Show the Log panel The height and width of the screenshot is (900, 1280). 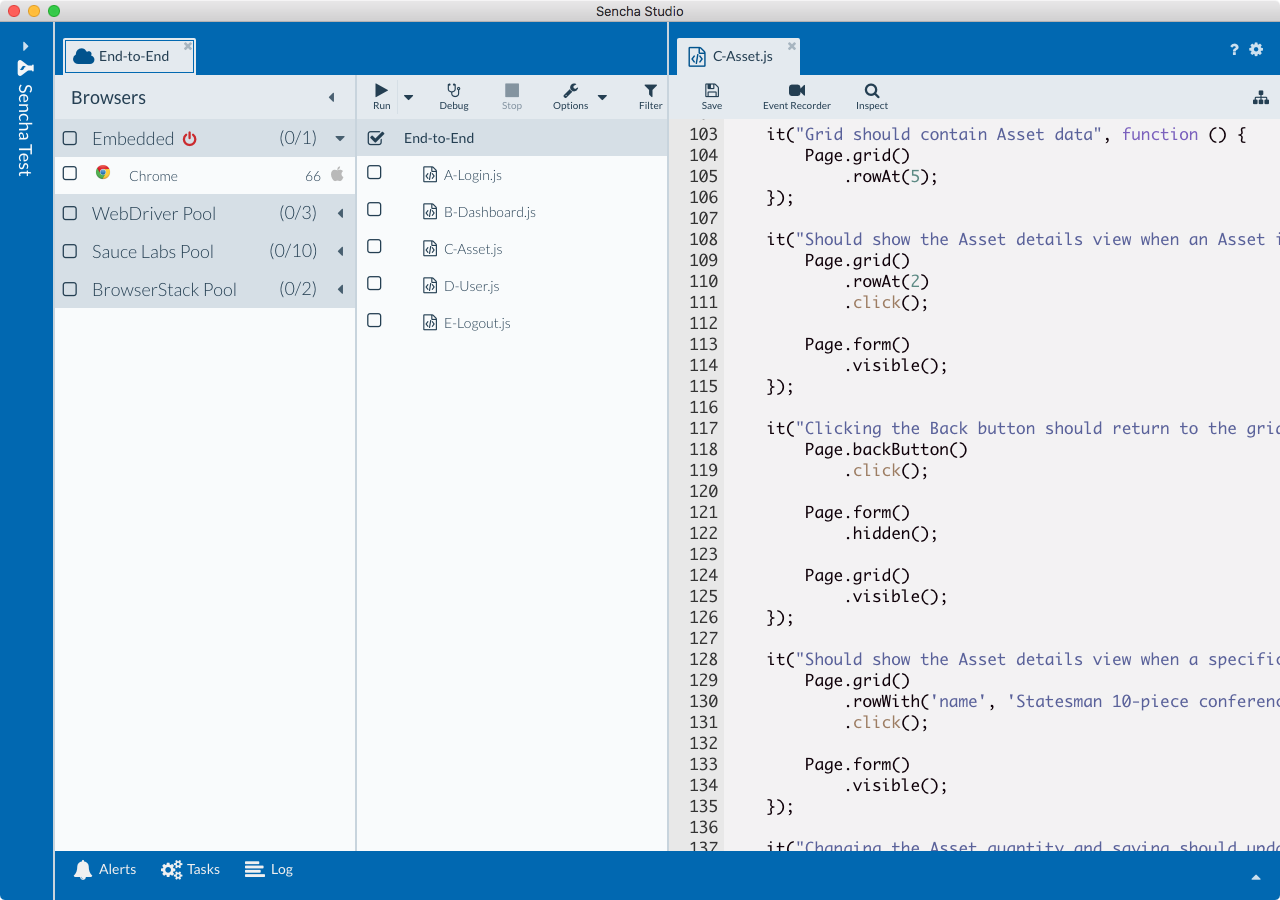pos(269,870)
